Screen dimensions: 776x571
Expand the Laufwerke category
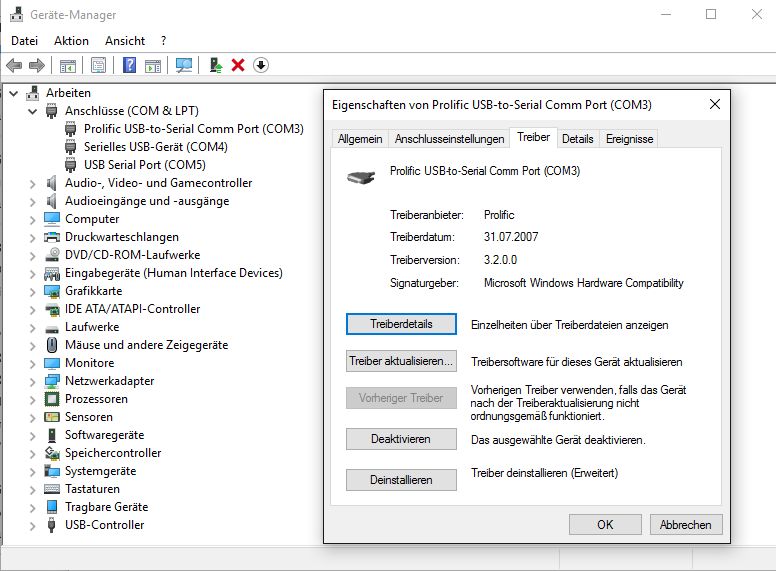32,328
